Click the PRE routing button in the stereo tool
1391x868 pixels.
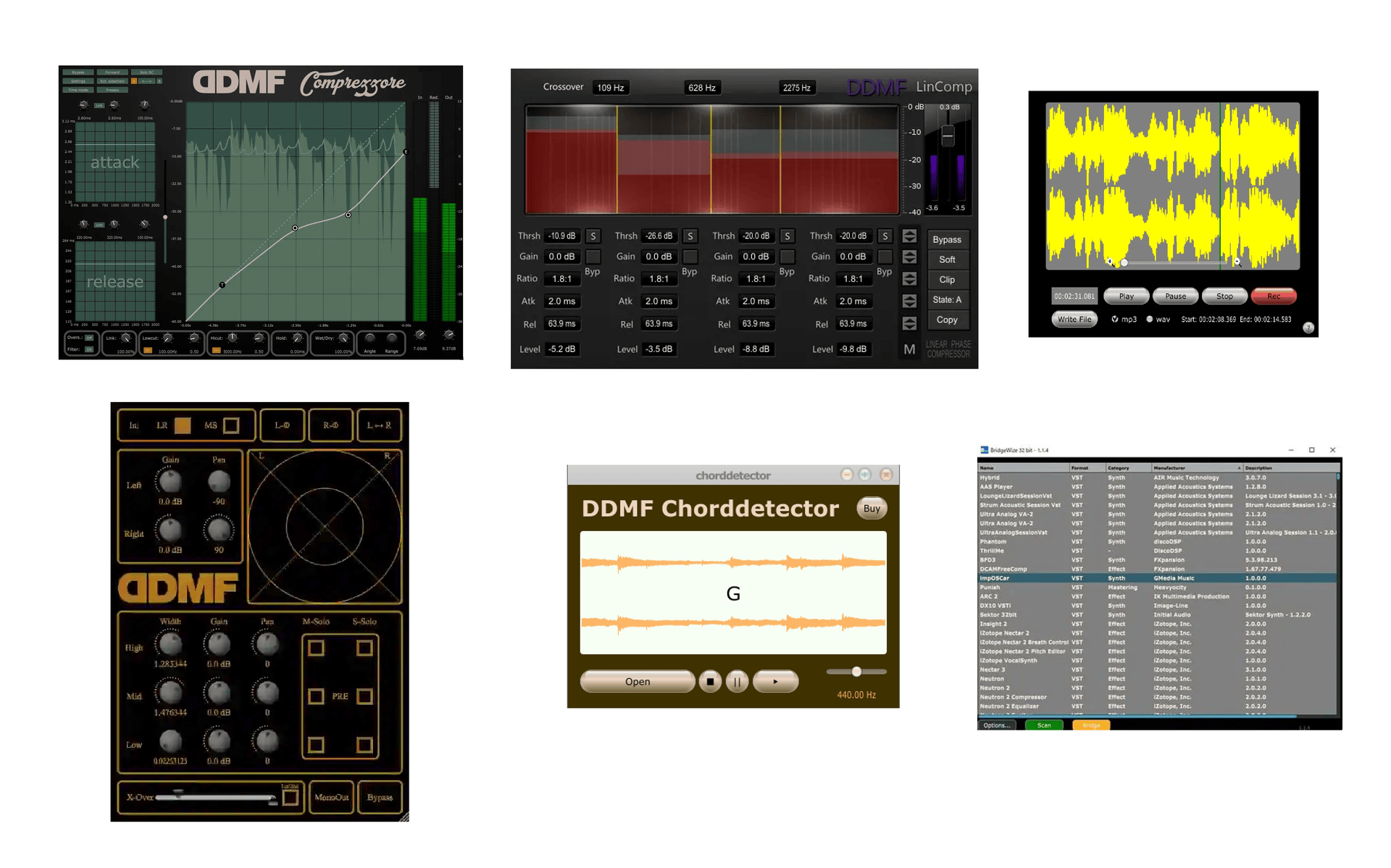click(341, 696)
